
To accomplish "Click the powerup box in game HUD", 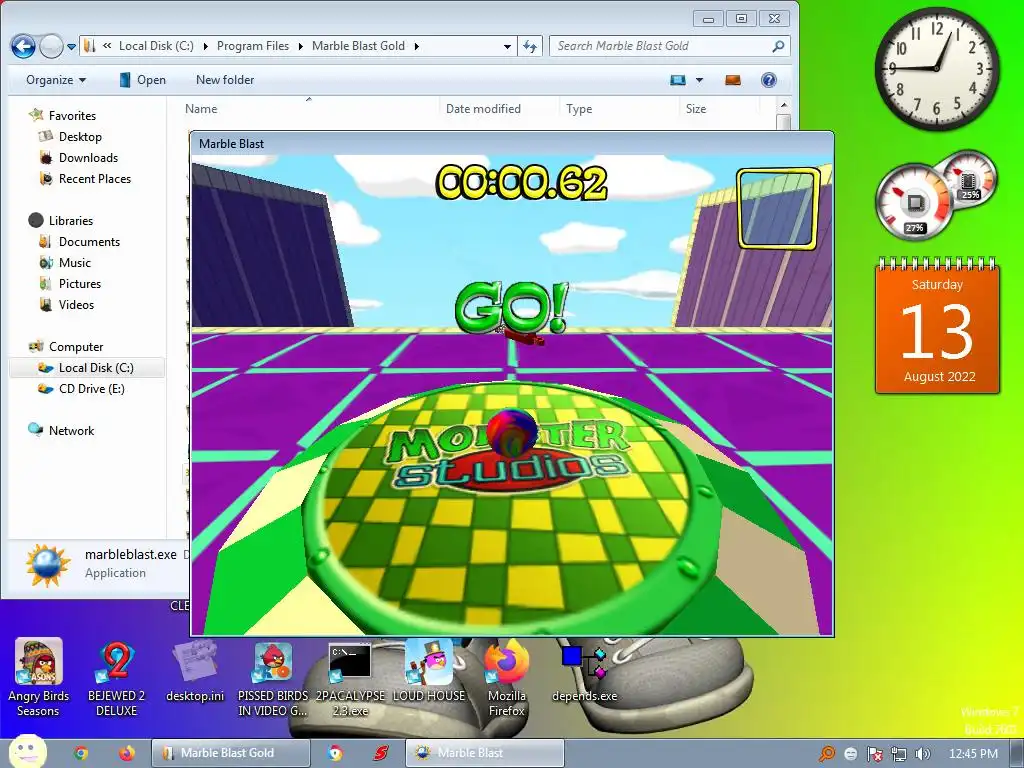I will pyautogui.click(x=778, y=208).
